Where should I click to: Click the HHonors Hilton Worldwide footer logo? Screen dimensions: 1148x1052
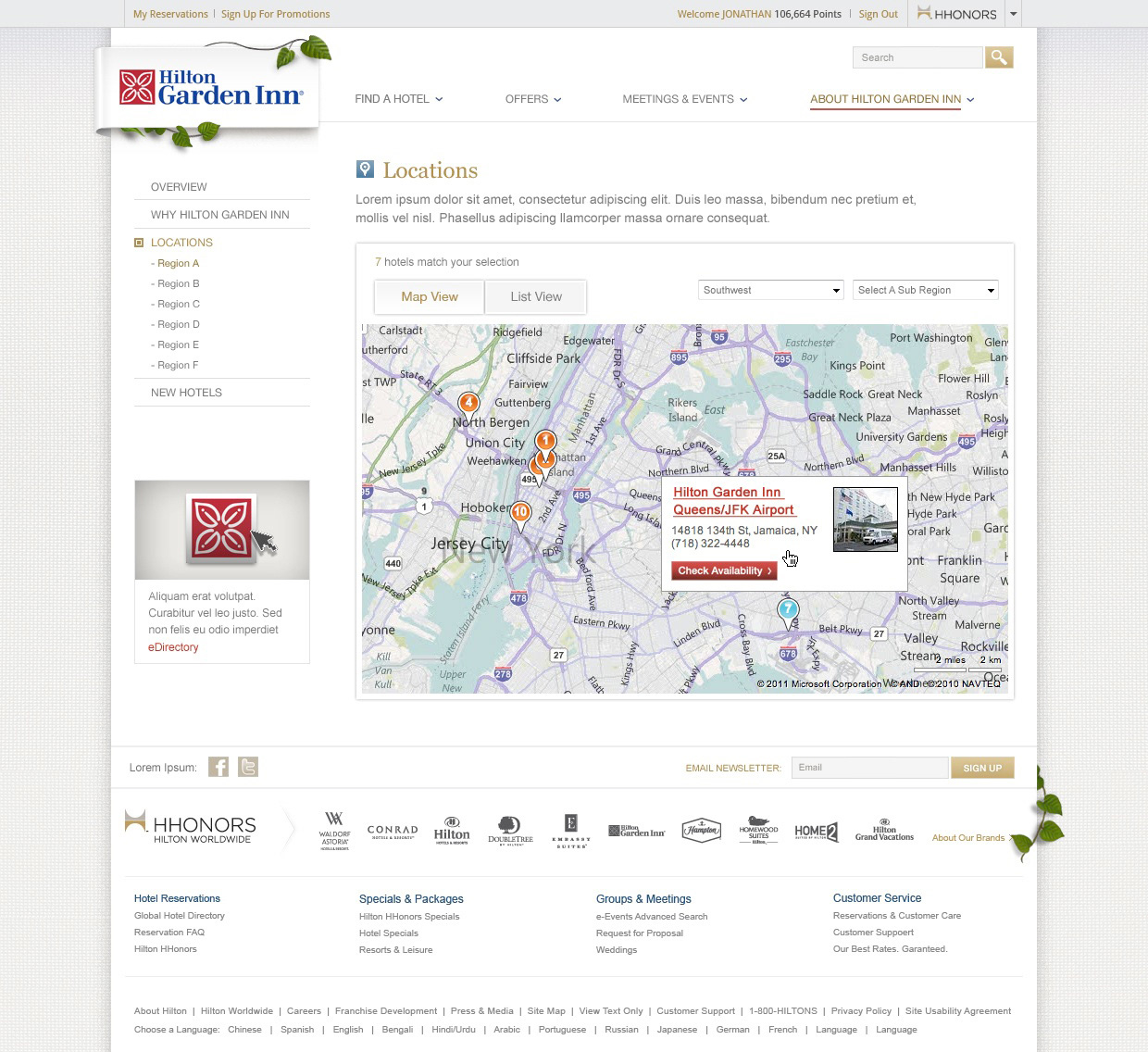pos(191,827)
